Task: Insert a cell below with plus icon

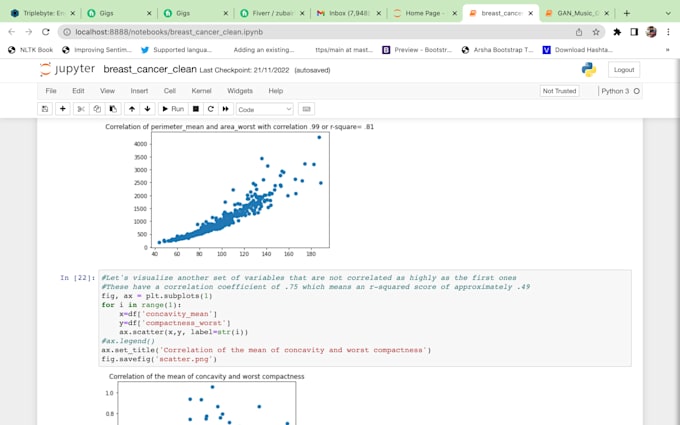Action: click(x=62, y=109)
